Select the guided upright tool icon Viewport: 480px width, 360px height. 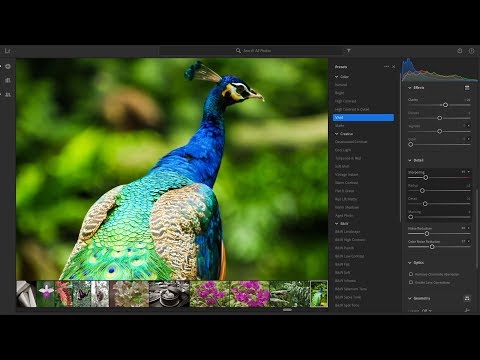coord(467,310)
